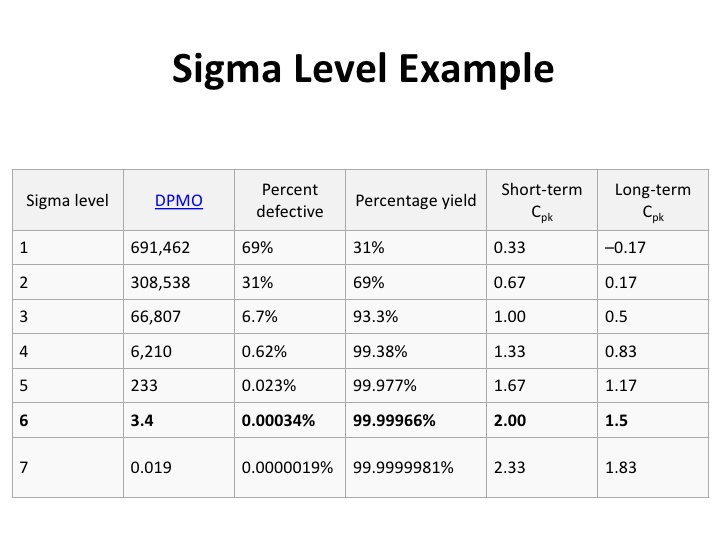This screenshot has height=546, width=728.
Task: Select the 'Short-term Cpk' header cell
Action: point(540,200)
